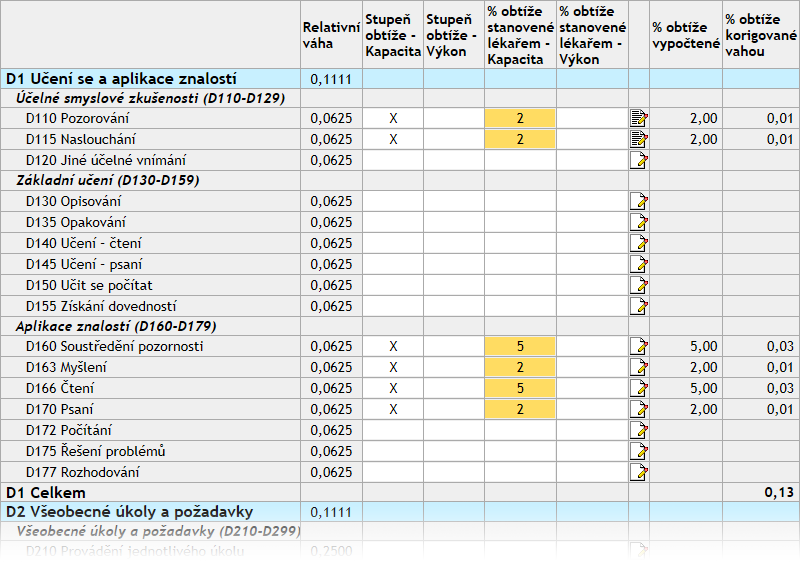
Task: Toggle X mark in Kapacita for D163 Myšlení
Action: coord(393,367)
